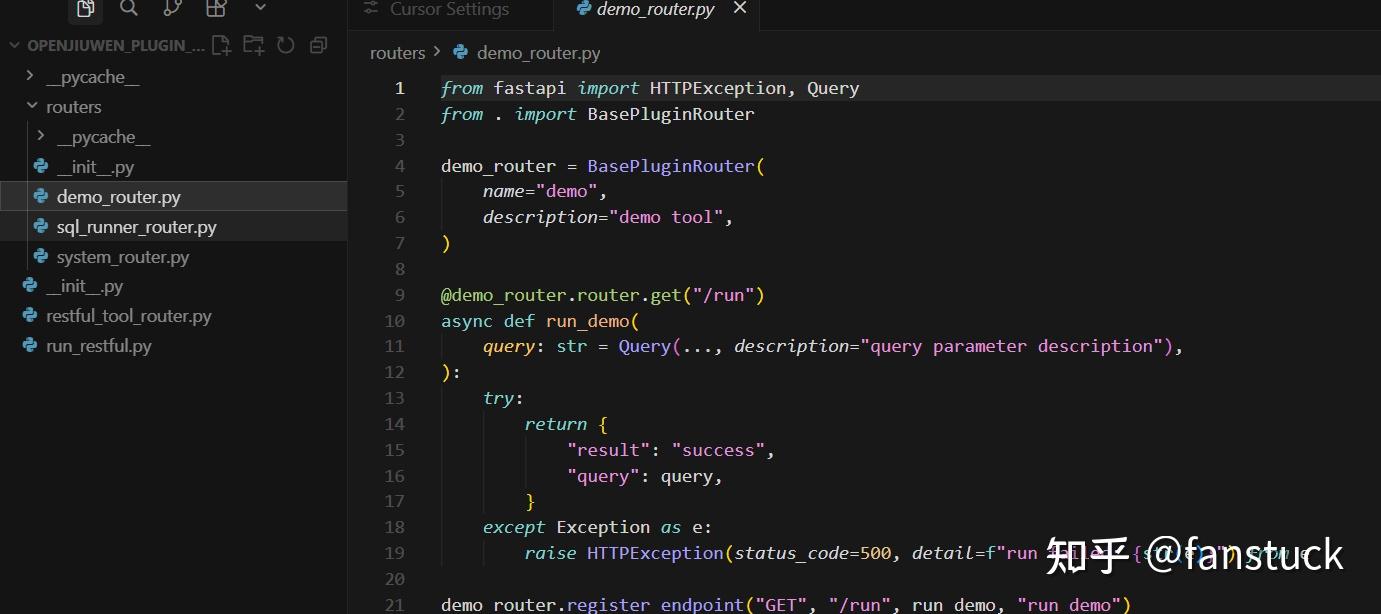Close the demo_router.py editor tab
1381x614 pixels.
(740, 9)
